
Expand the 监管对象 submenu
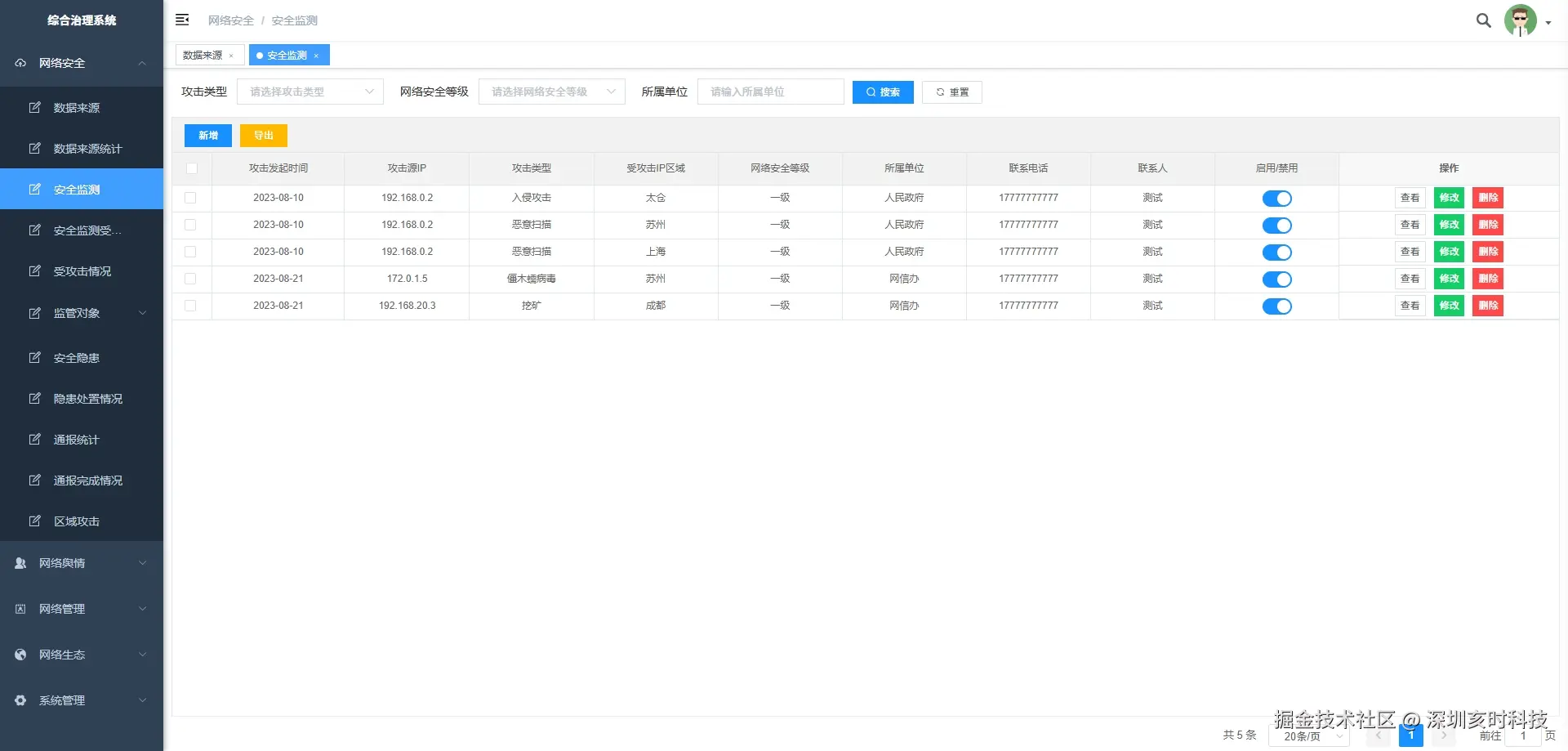142,313
